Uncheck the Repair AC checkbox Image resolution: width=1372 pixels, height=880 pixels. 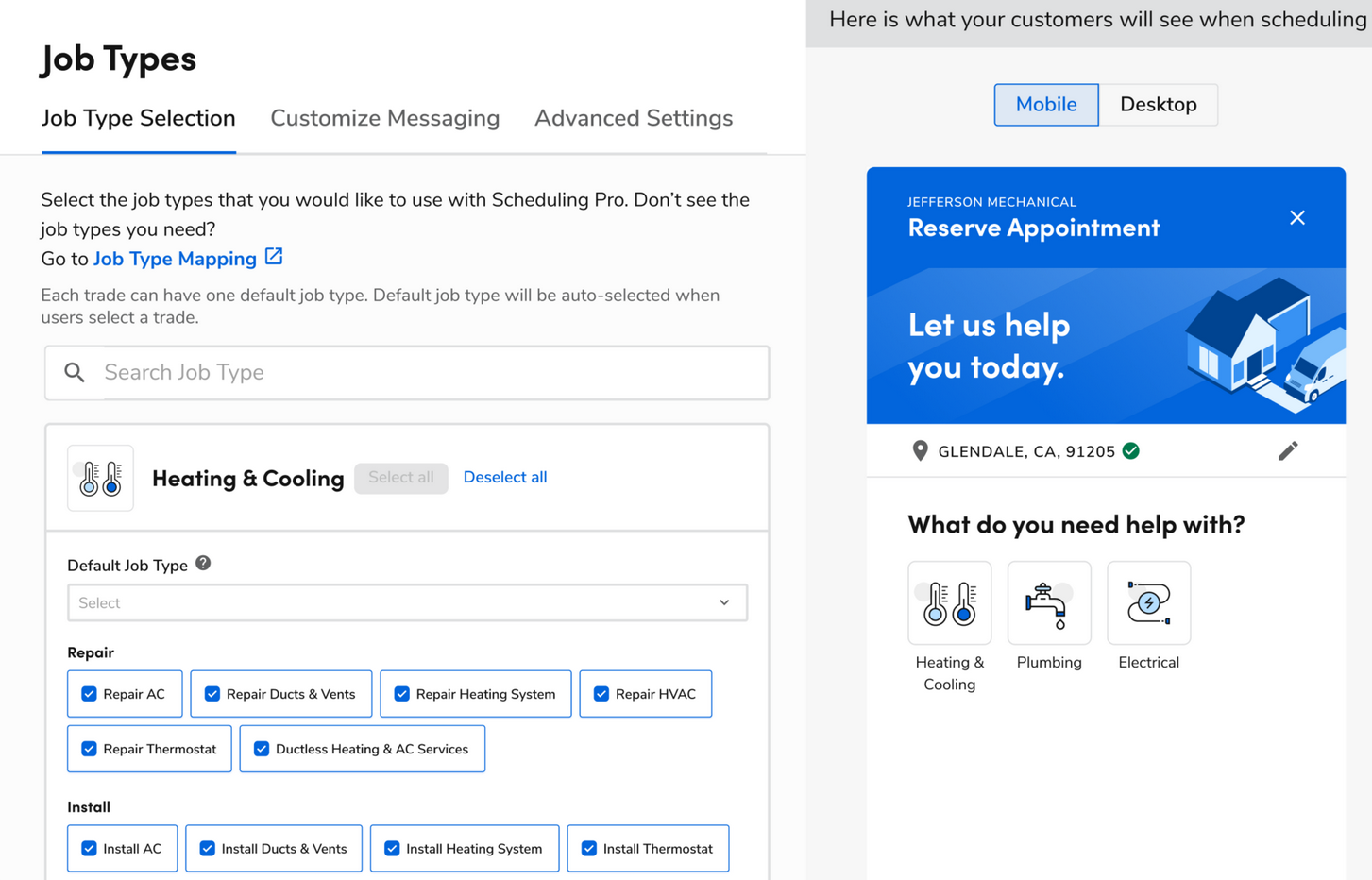[89, 694]
